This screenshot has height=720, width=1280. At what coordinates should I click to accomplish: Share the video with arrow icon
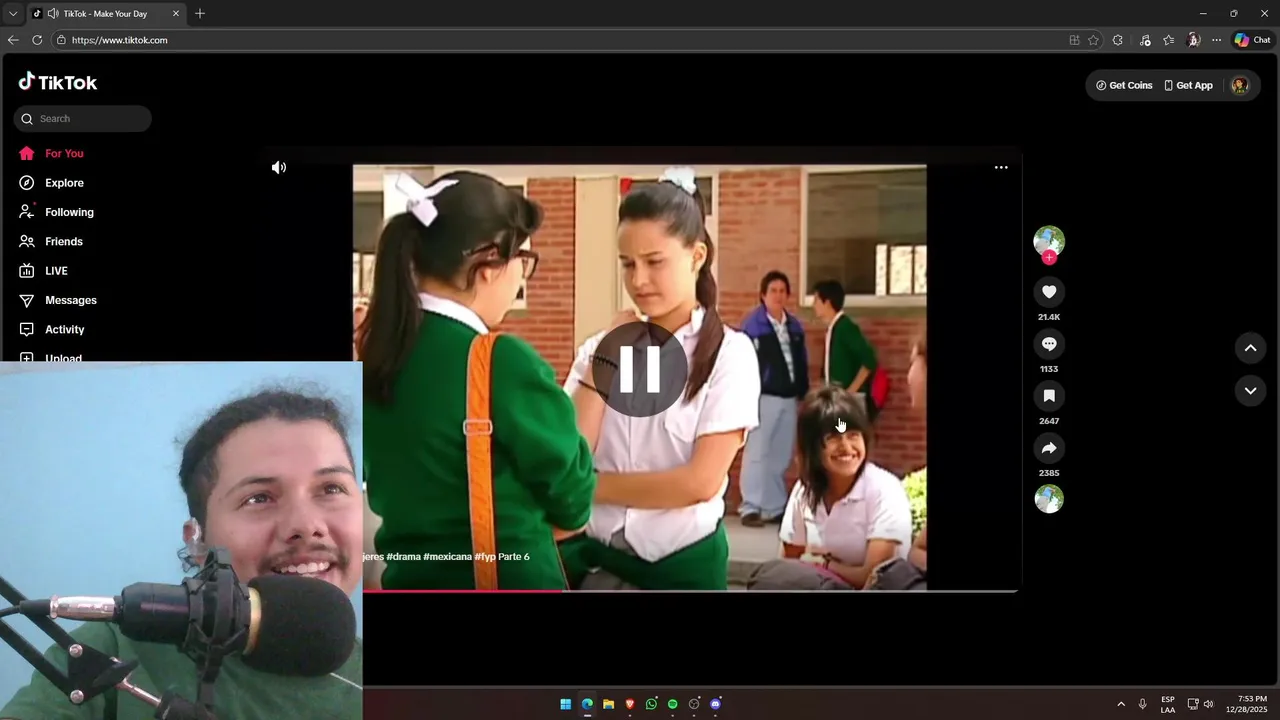1049,448
